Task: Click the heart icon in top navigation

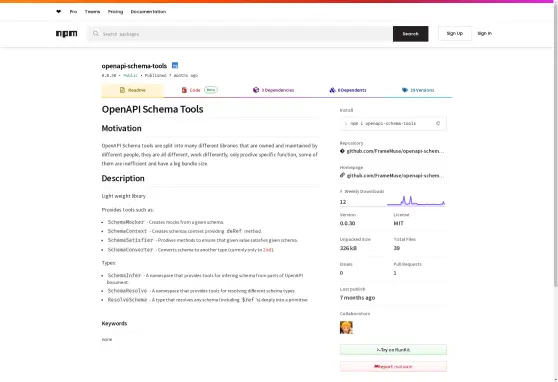Action: coord(58,11)
